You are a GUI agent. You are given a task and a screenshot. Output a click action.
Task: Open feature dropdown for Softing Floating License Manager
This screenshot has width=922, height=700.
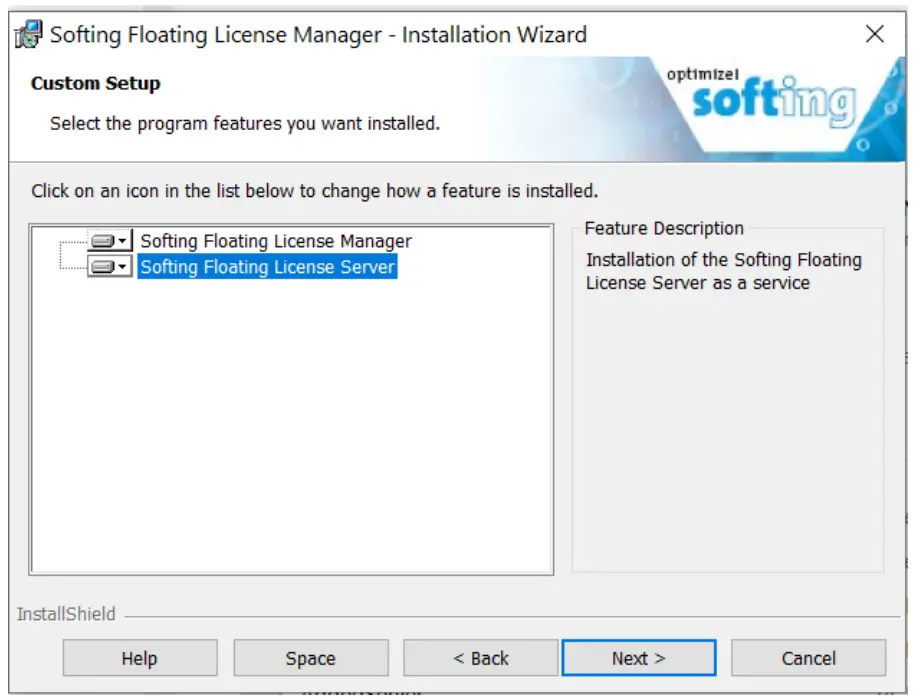coord(110,241)
